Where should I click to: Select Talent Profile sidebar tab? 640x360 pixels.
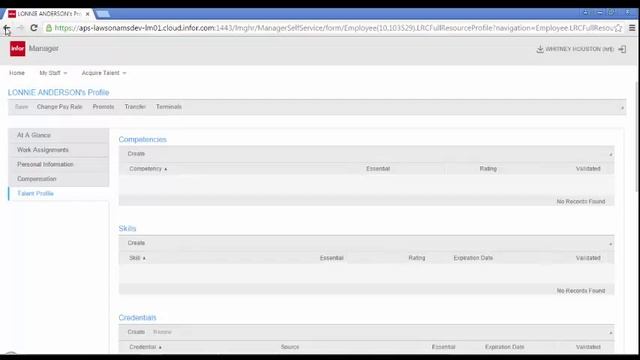[x=58, y=193]
